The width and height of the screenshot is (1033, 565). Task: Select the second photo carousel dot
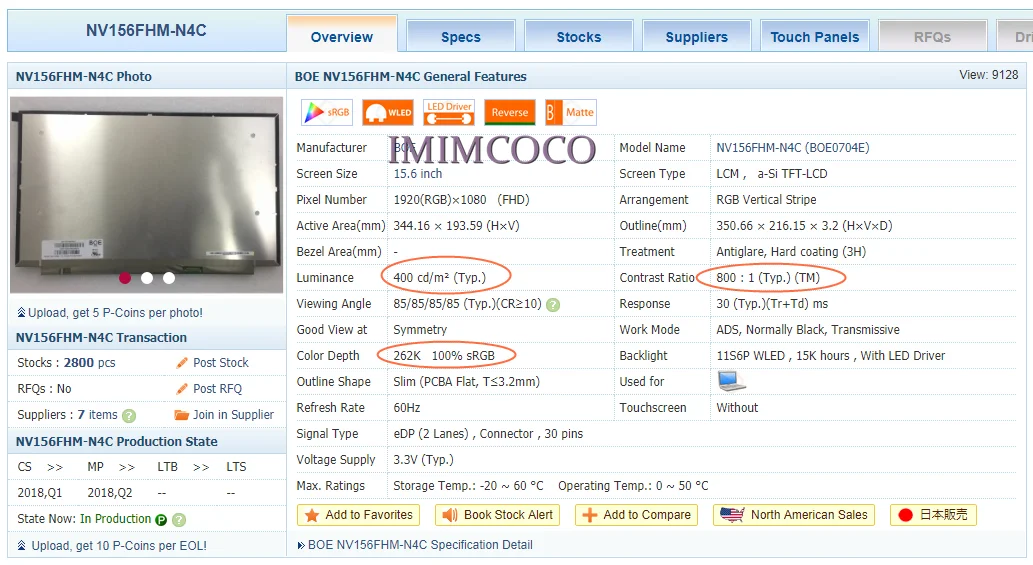[x=147, y=278]
